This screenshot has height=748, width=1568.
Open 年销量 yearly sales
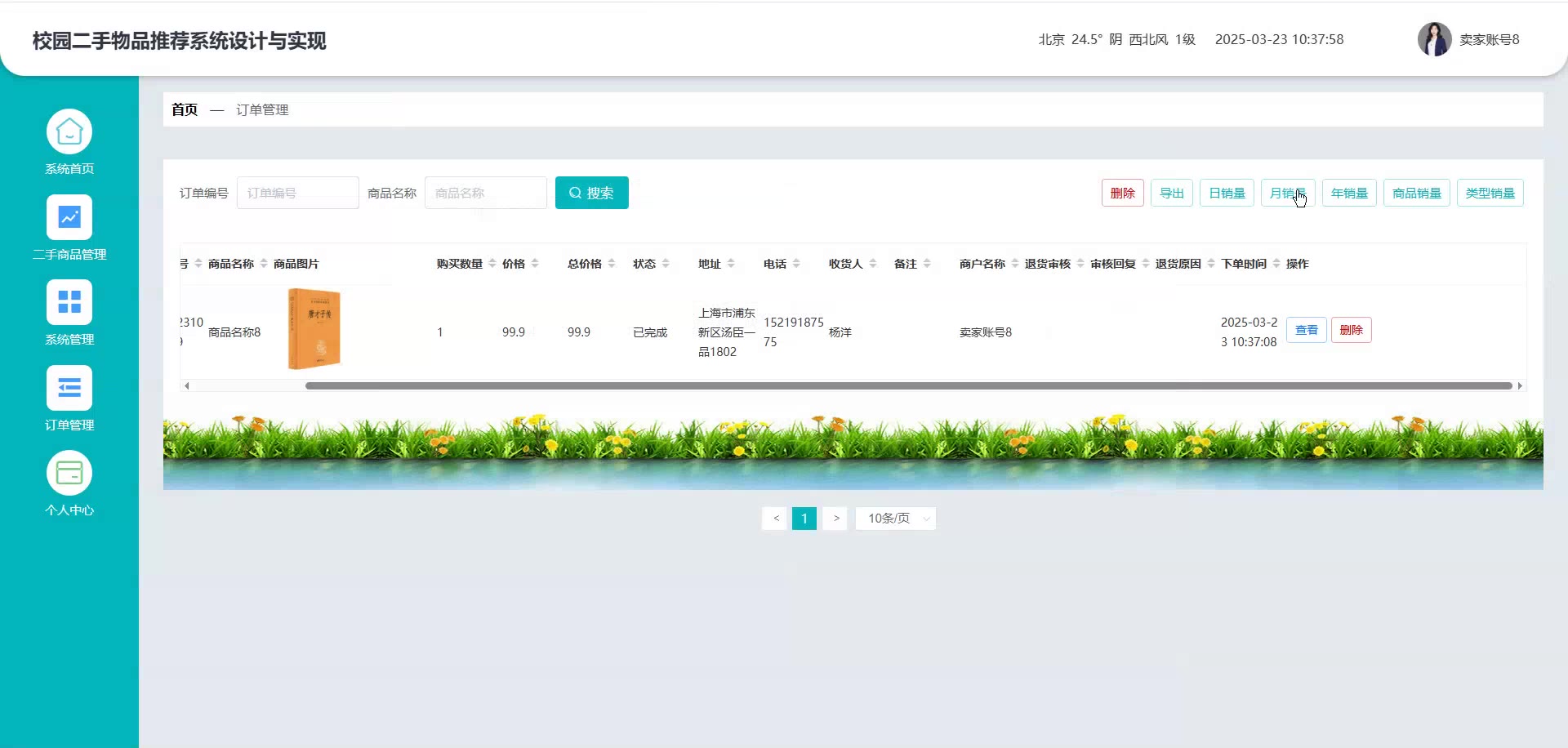[x=1349, y=193]
